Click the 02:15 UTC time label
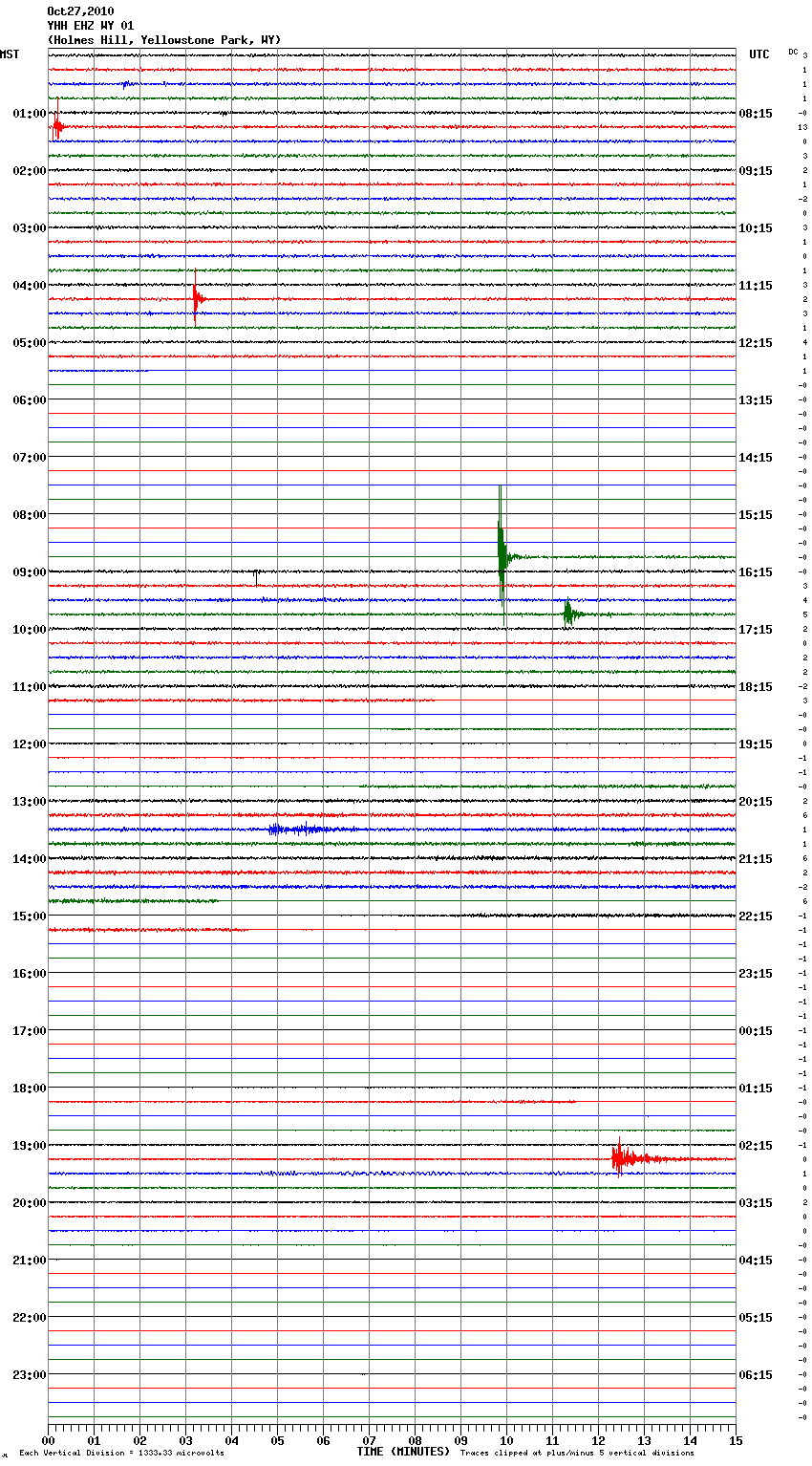 pyautogui.click(x=756, y=1146)
